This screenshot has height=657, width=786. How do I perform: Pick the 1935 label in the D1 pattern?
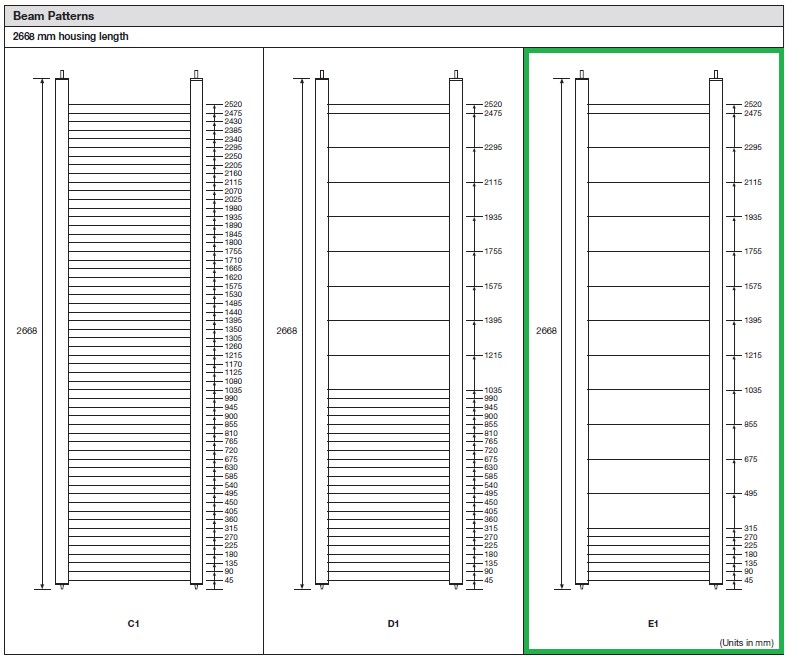click(493, 217)
